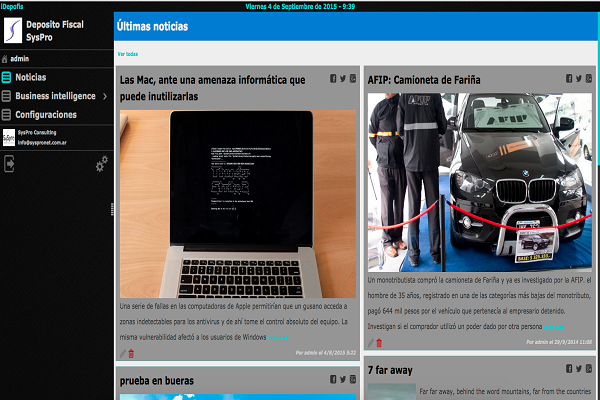Delete the AFIP Camioneta article via trash icon
Viewport: 600px width, 400px height.
379,343
